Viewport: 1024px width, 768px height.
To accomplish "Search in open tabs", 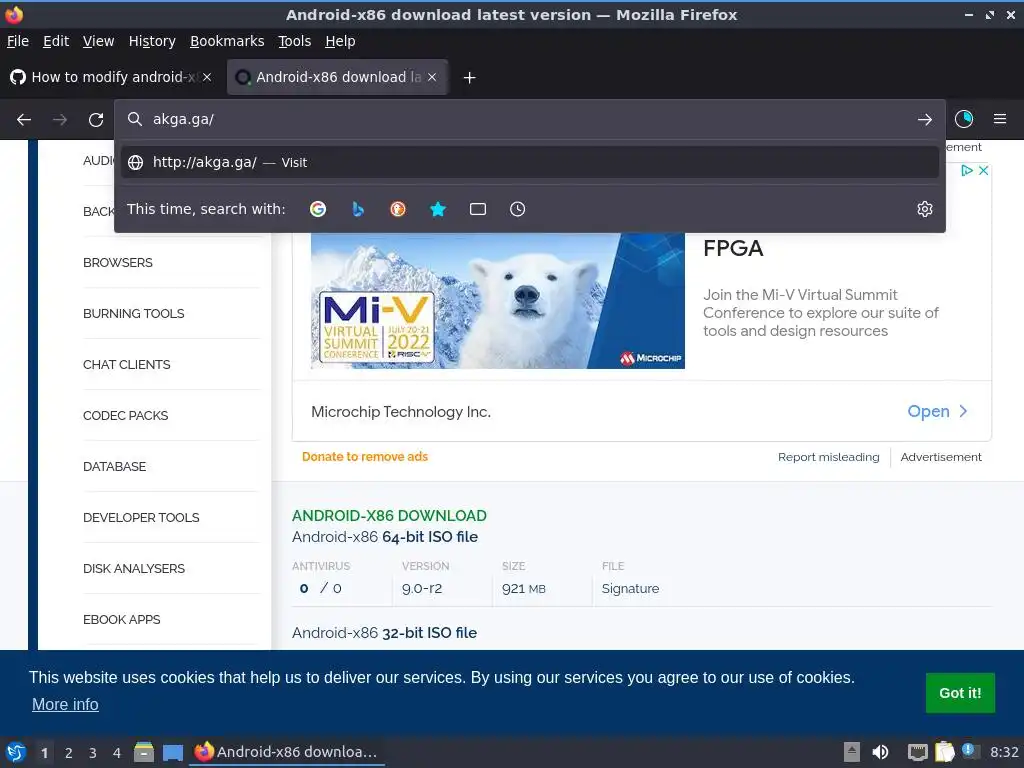I will pyautogui.click(x=478, y=209).
